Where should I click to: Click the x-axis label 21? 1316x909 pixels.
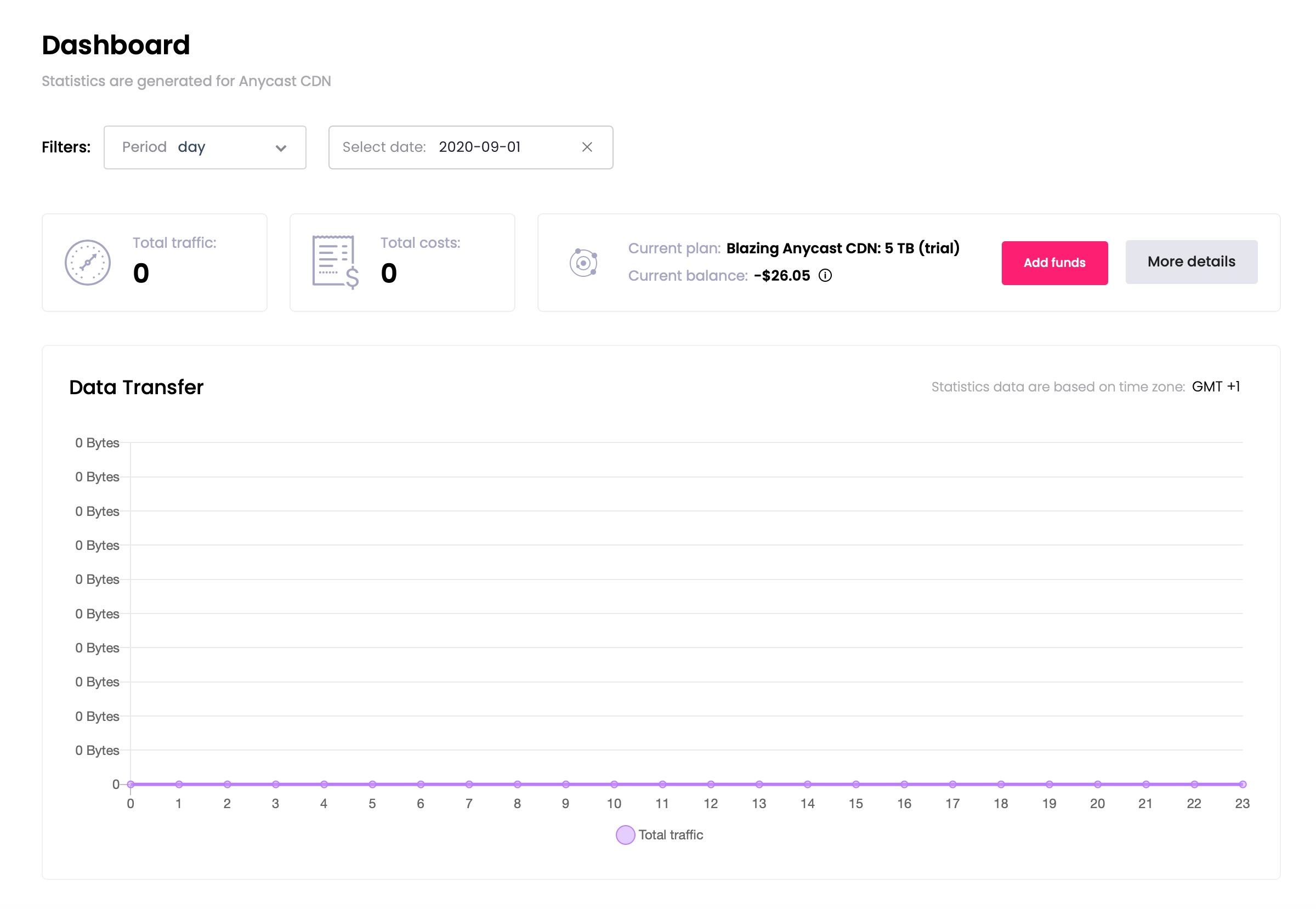tap(1145, 804)
